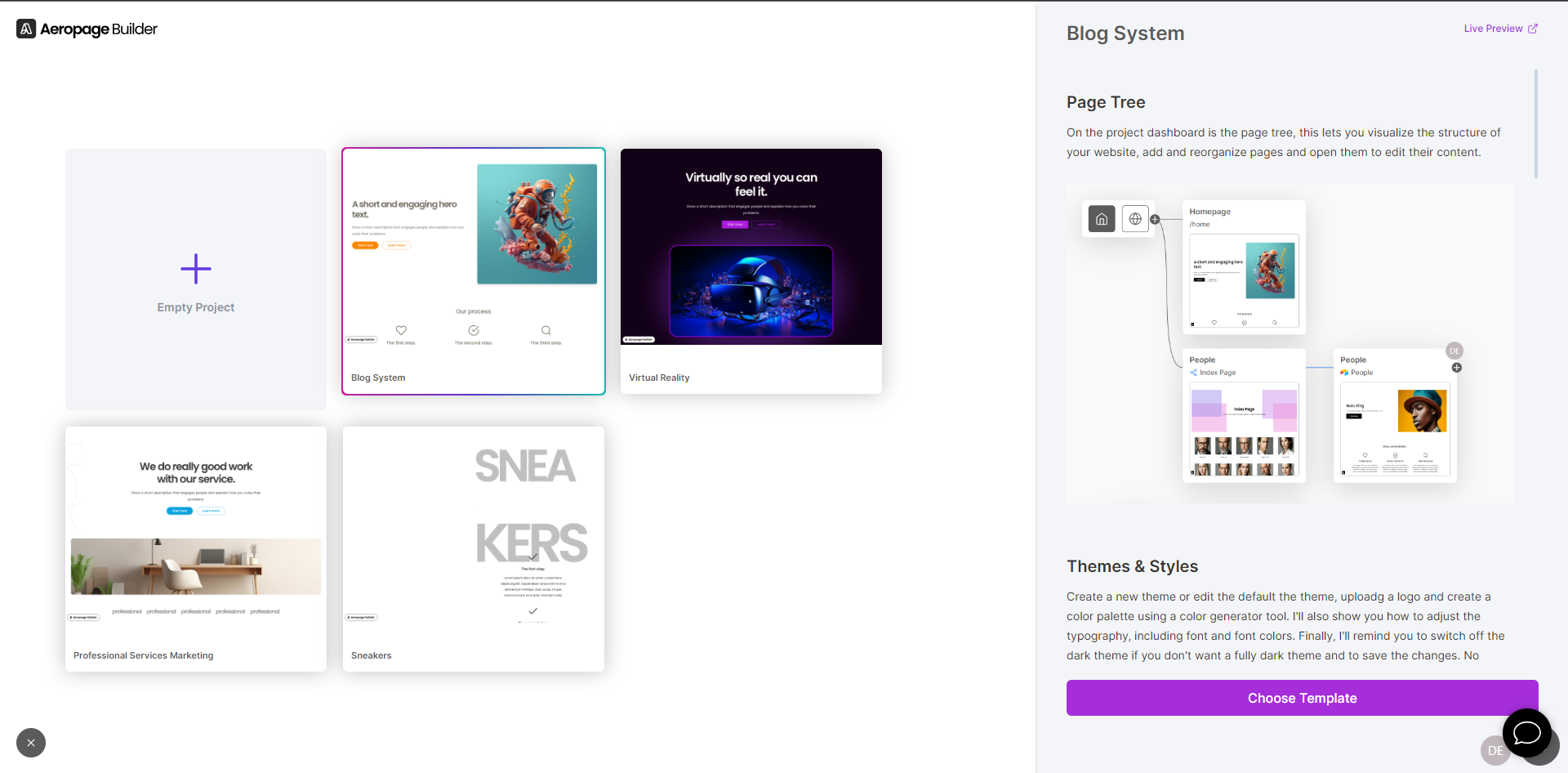Click the external link icon beside Live Preview

(1533, 29)
